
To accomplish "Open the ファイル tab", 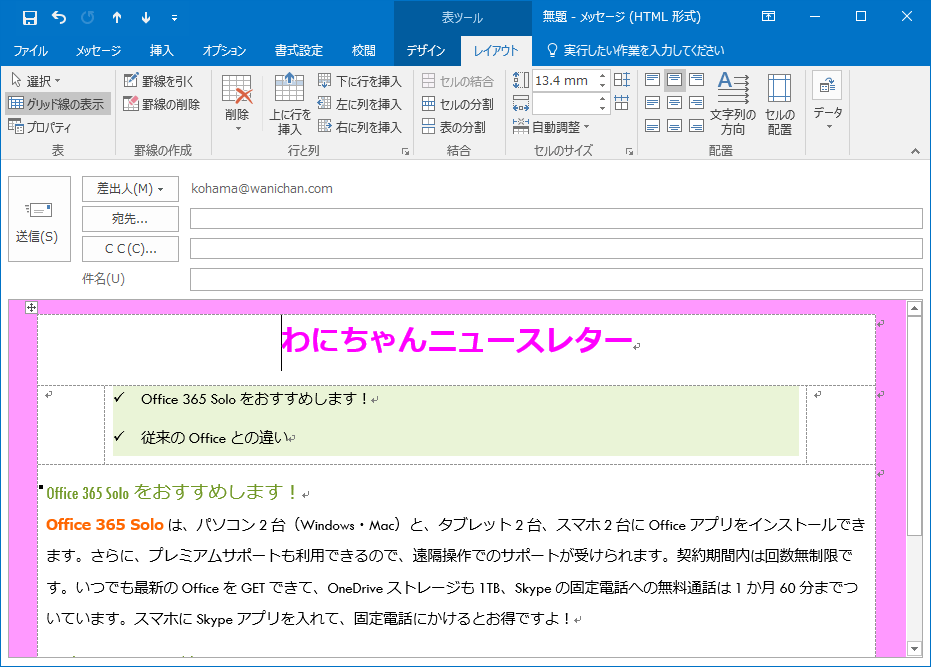I will point(30,51).
